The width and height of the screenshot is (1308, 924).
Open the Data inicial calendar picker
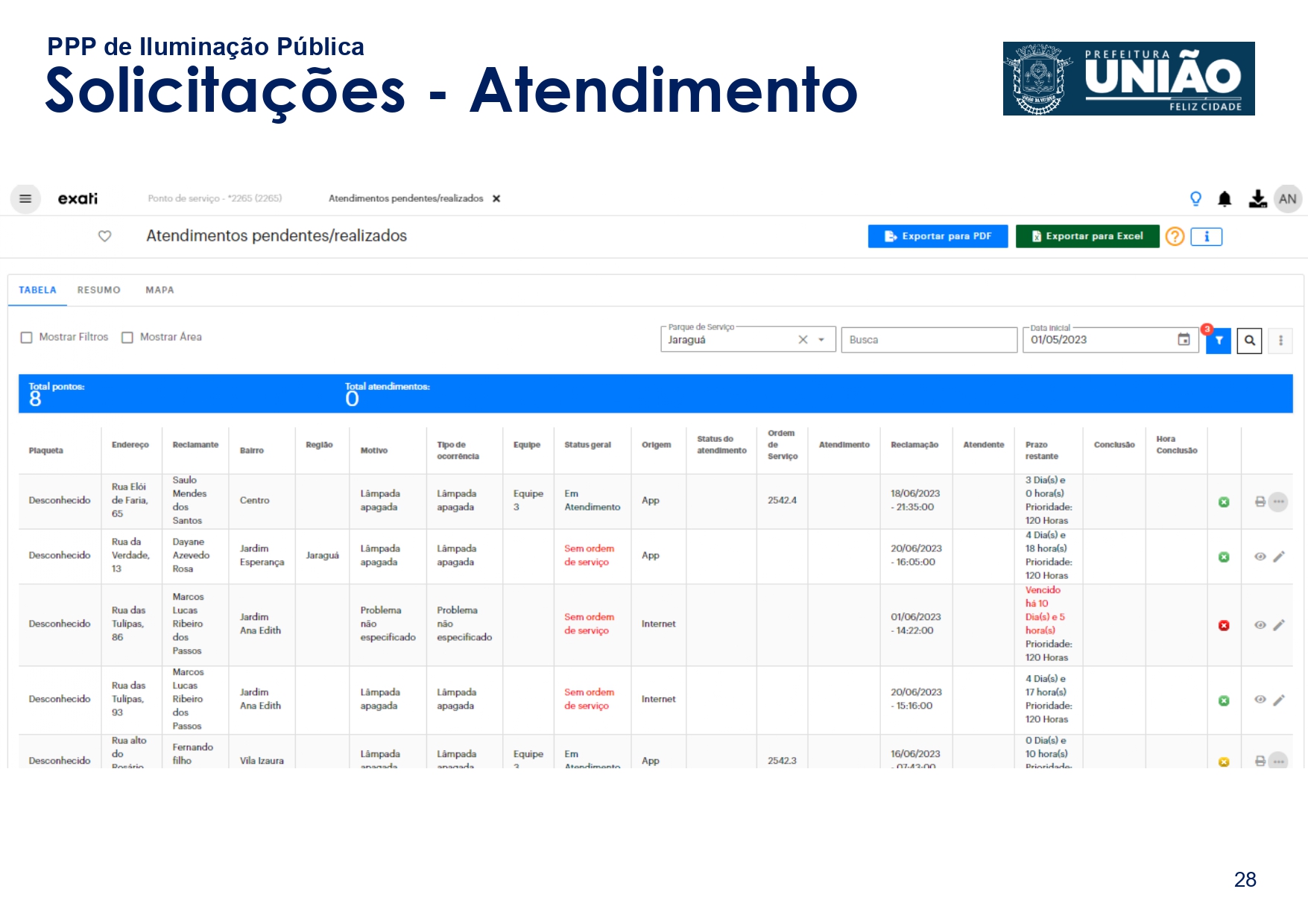coord(1184,340)
